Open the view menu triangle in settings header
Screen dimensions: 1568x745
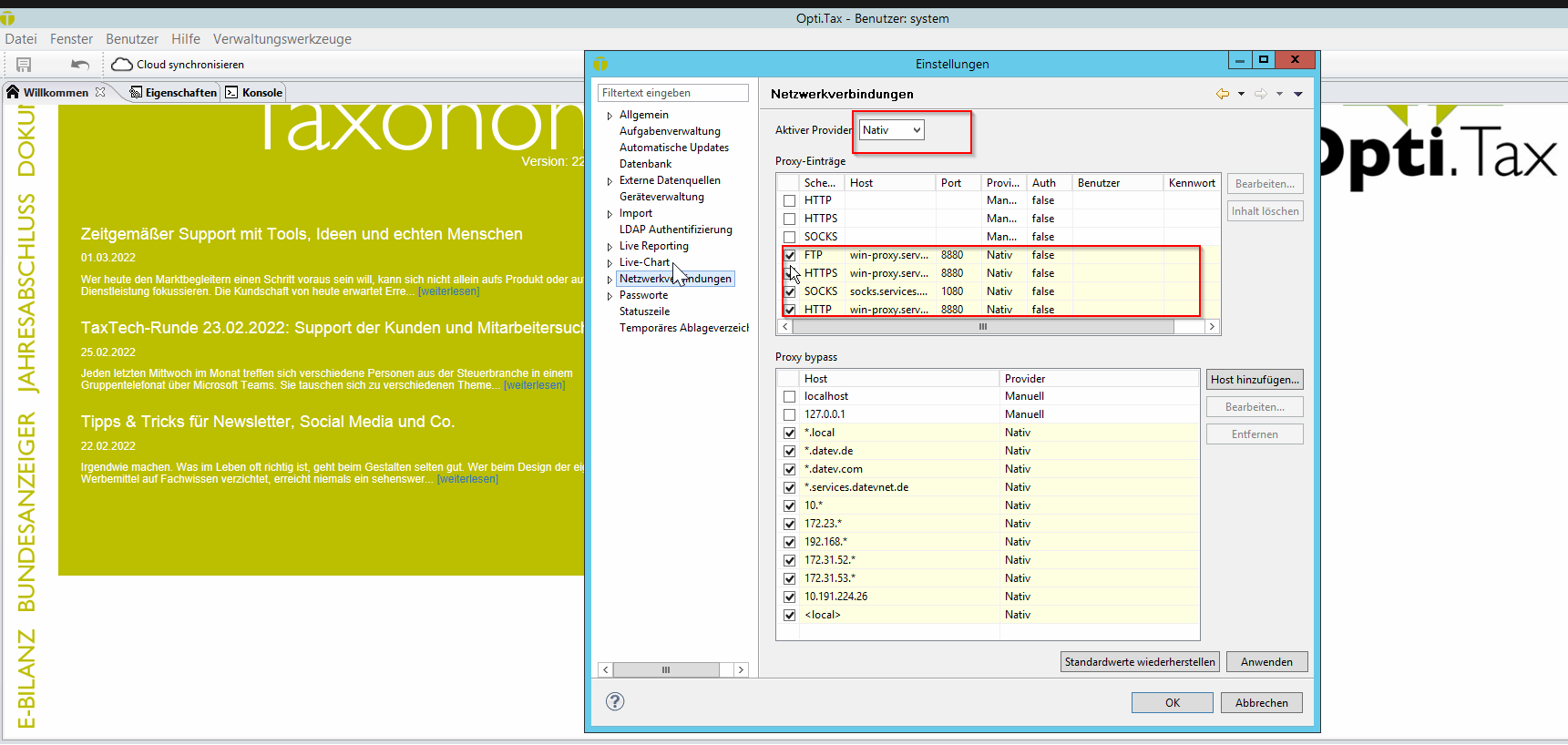1298,94
